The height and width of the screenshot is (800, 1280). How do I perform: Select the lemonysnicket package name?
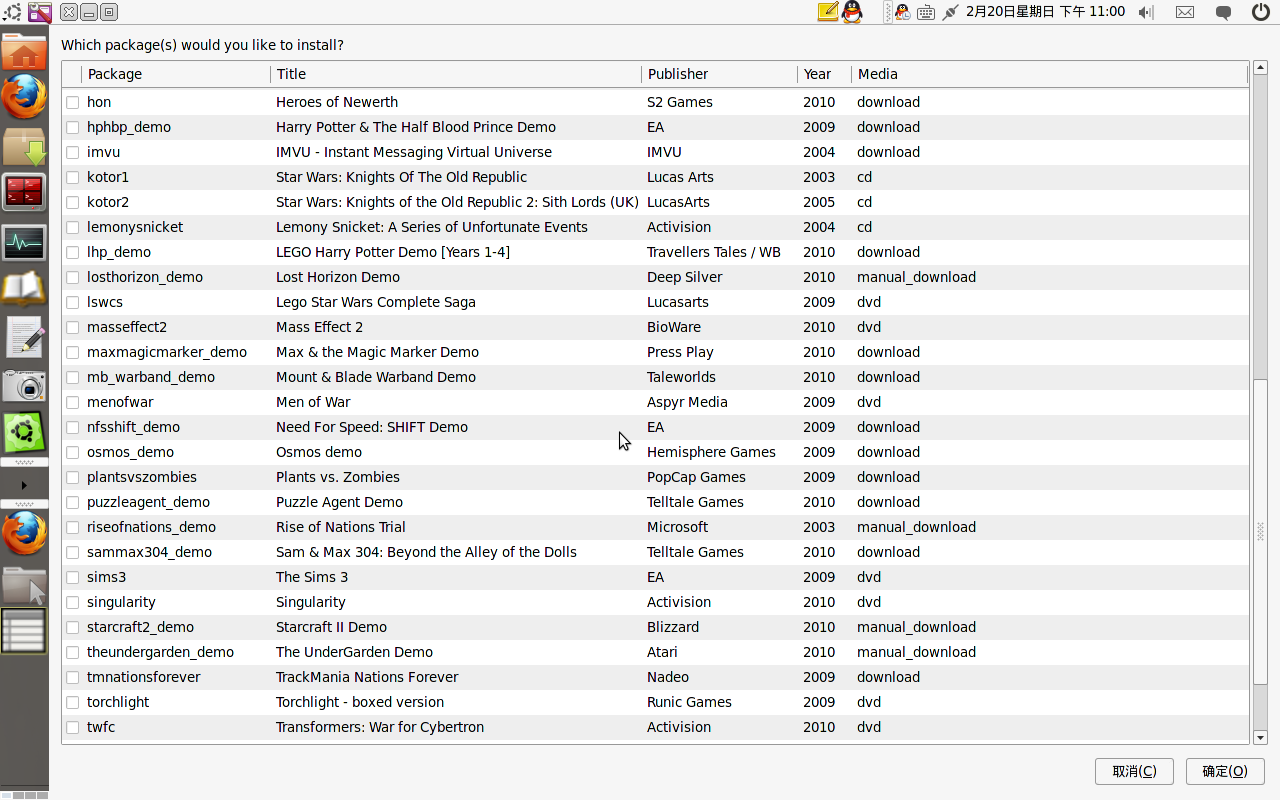[135, 227]
